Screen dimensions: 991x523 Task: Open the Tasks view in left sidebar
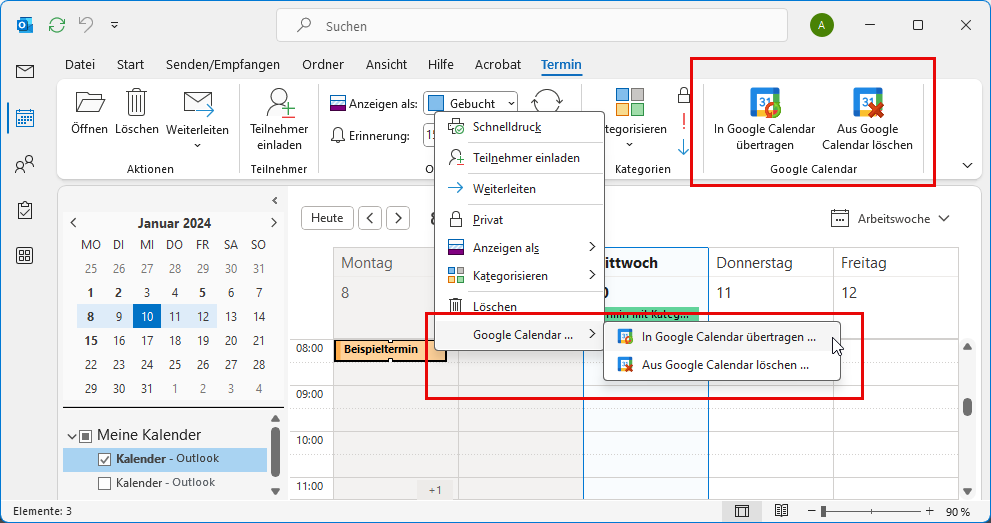[25, 210]
